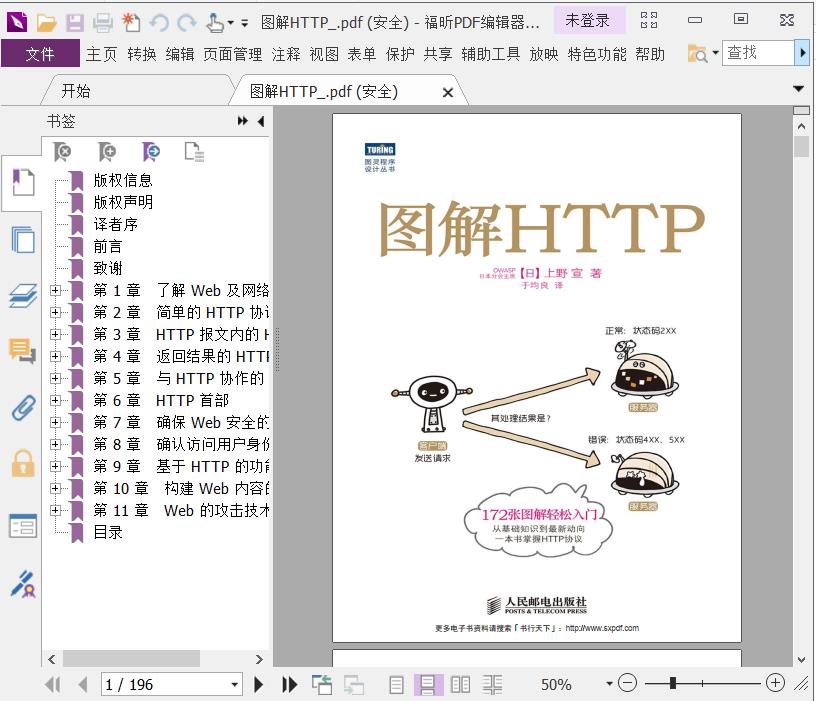
Task: Collapse the bookmarks side panel
Action: [261, 121]
